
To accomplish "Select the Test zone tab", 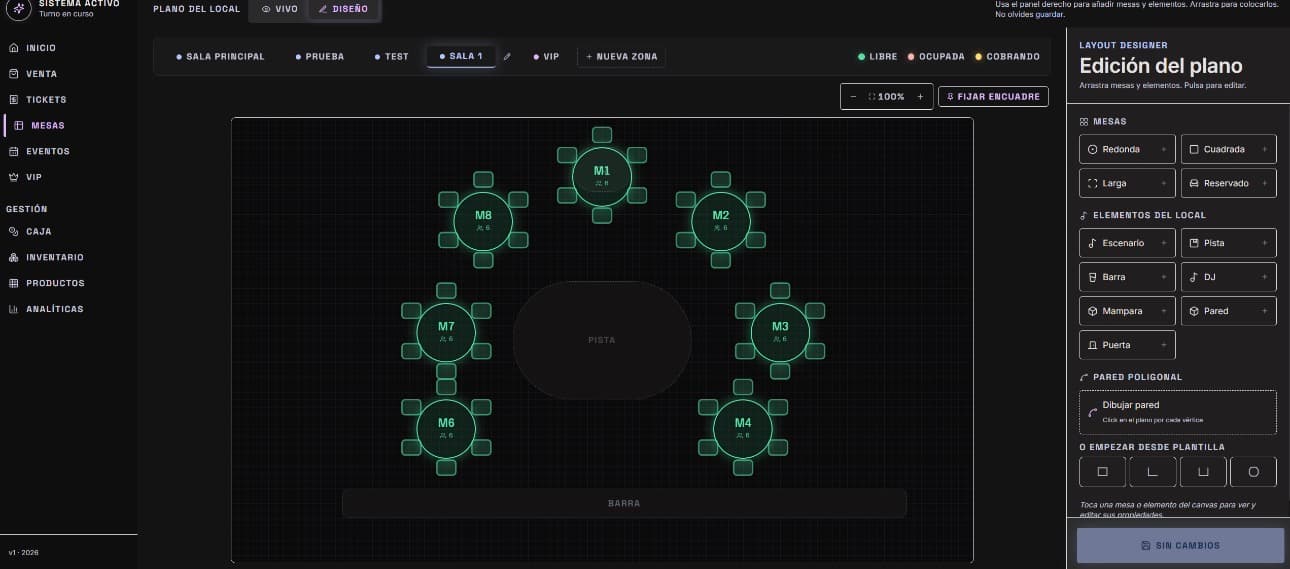I will tap(391, 57).
